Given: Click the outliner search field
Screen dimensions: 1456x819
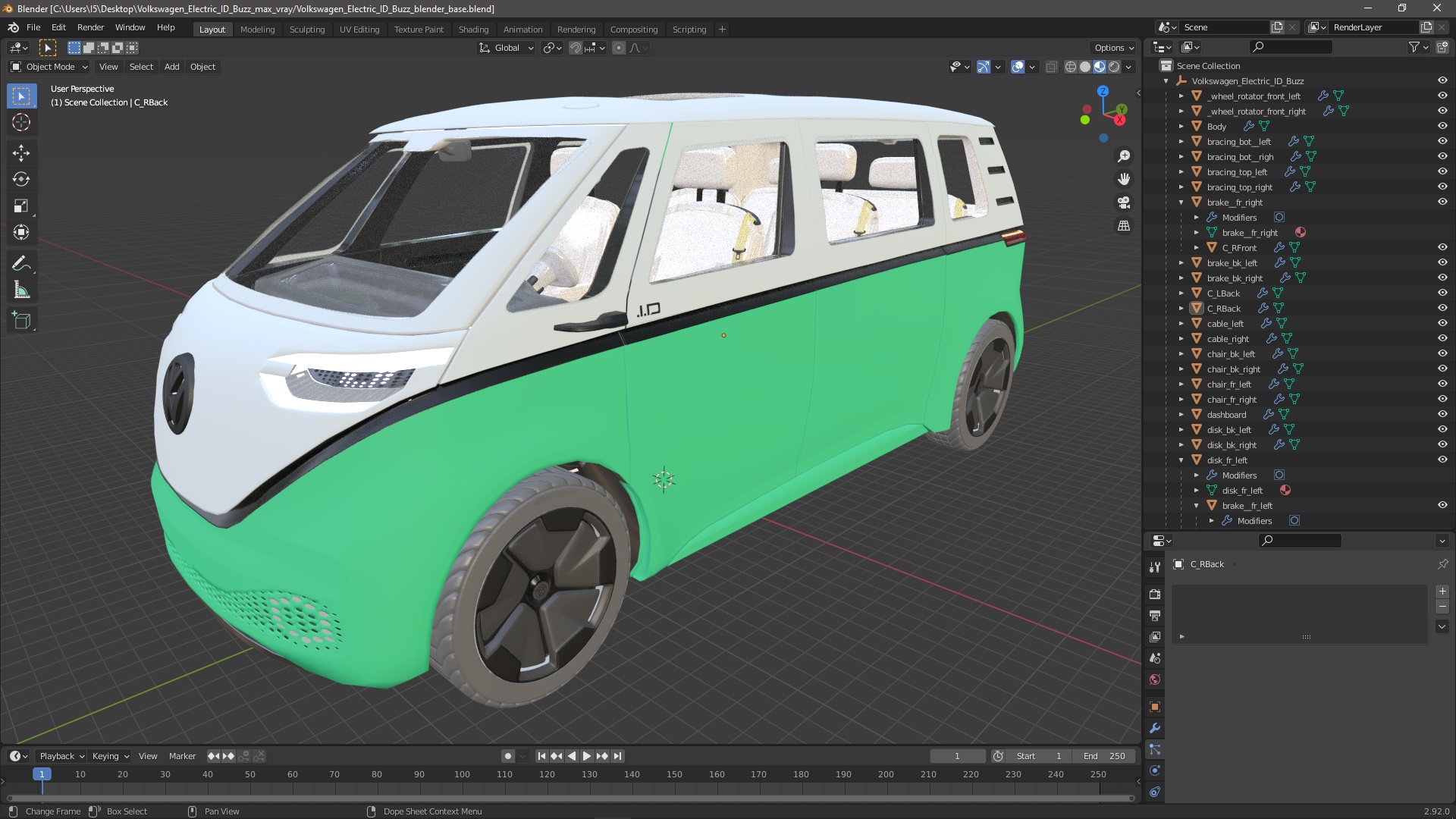Looking at the screenshot, I should click(x=1291, y=47).
